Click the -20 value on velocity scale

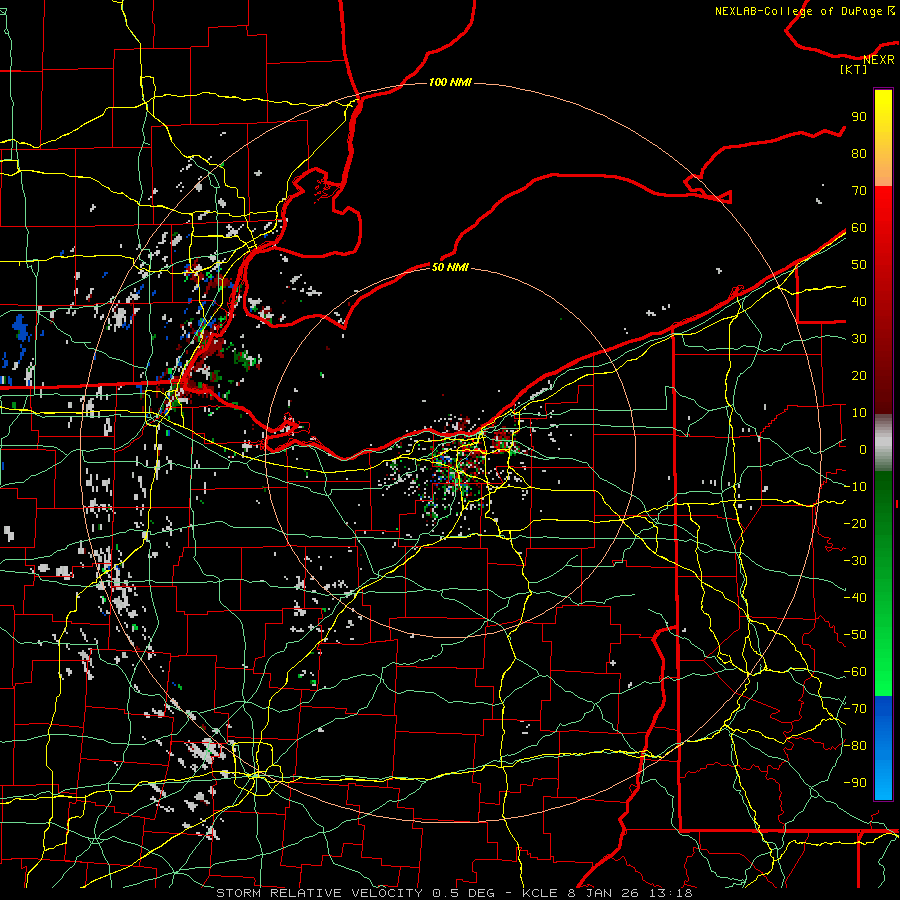pos(855,523)
